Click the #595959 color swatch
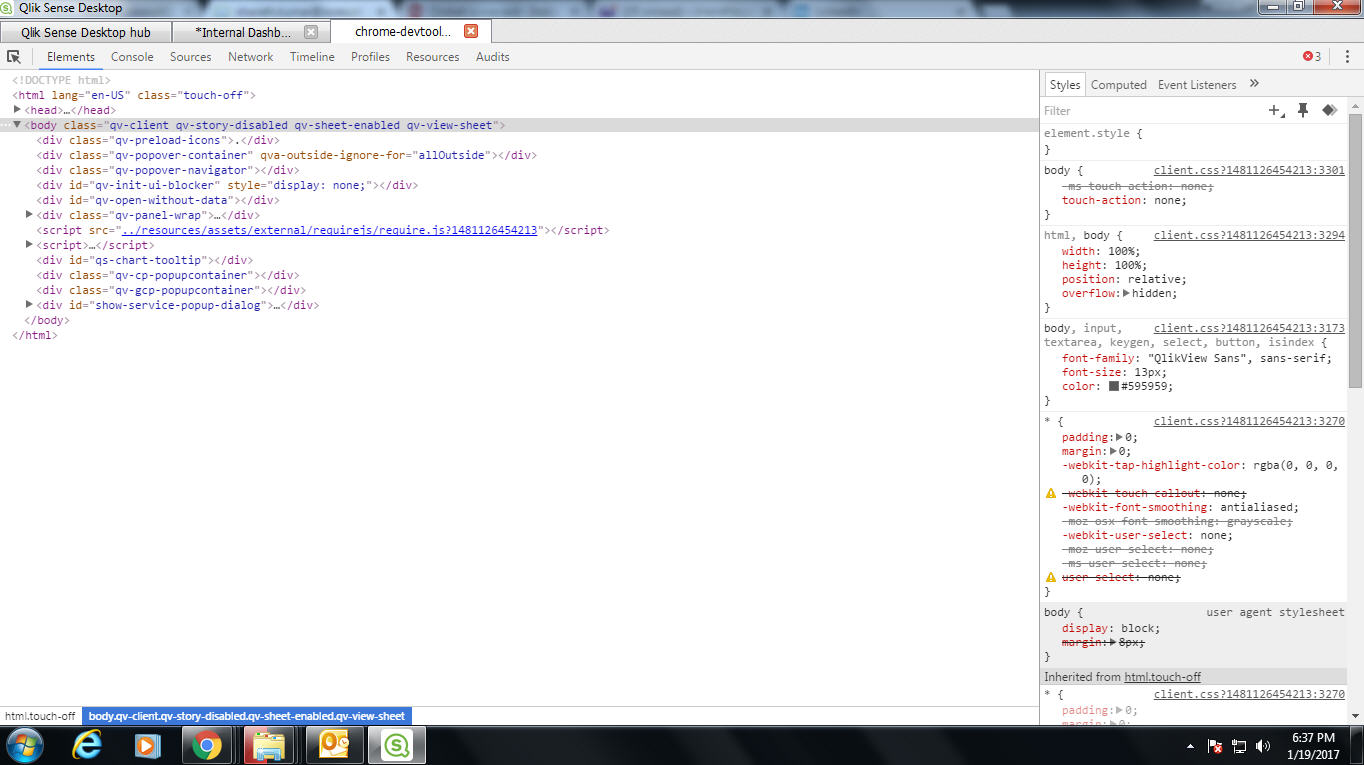Viewport: 1364px width, 765px height. point(1113,386)
